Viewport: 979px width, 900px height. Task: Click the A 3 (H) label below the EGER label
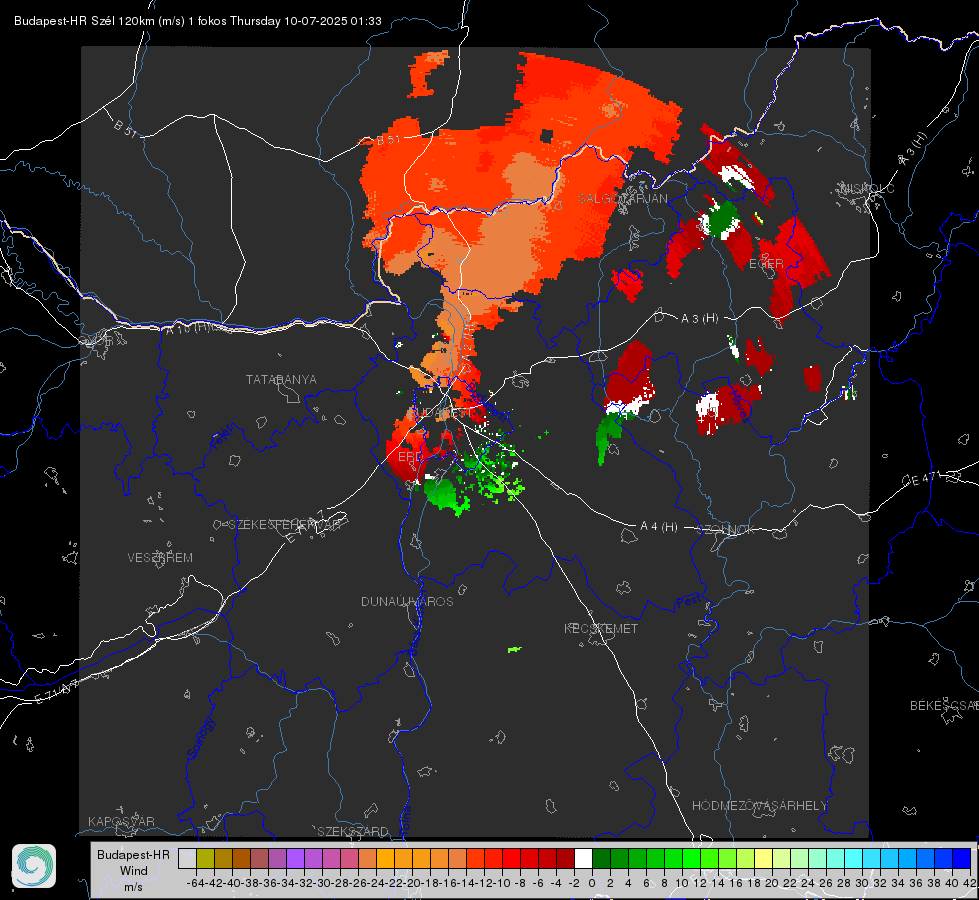(699, 319)
